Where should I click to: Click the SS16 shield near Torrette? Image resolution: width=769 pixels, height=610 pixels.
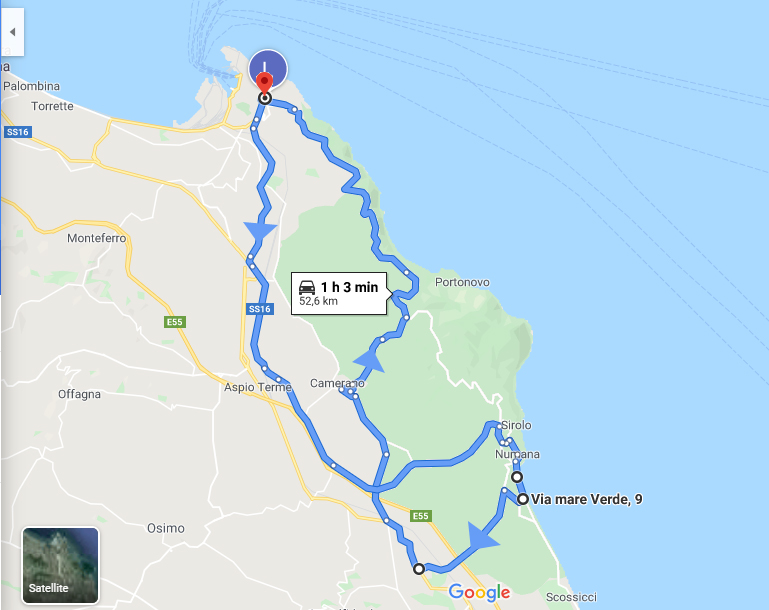tap(18, 132)
